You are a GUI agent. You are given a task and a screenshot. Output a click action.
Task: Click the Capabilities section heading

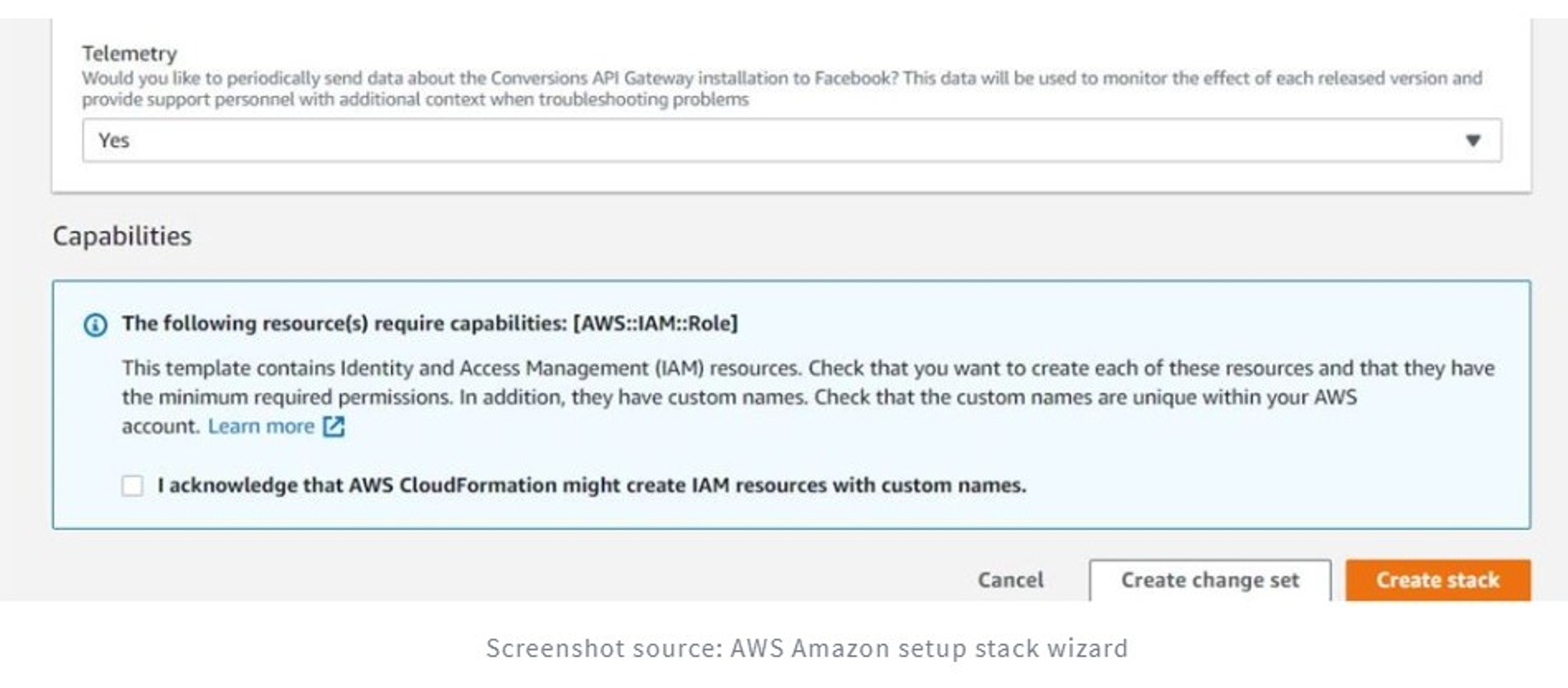click(122, 236)
